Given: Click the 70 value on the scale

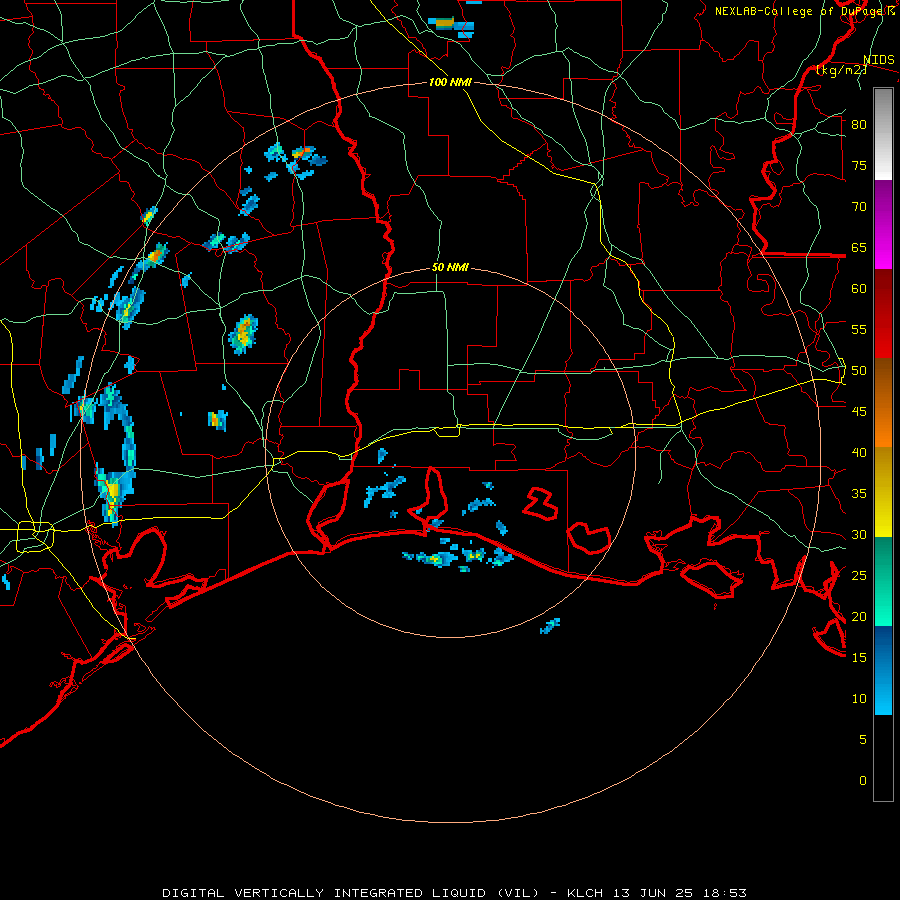Looking at the screenshot, I should [859, 207].
